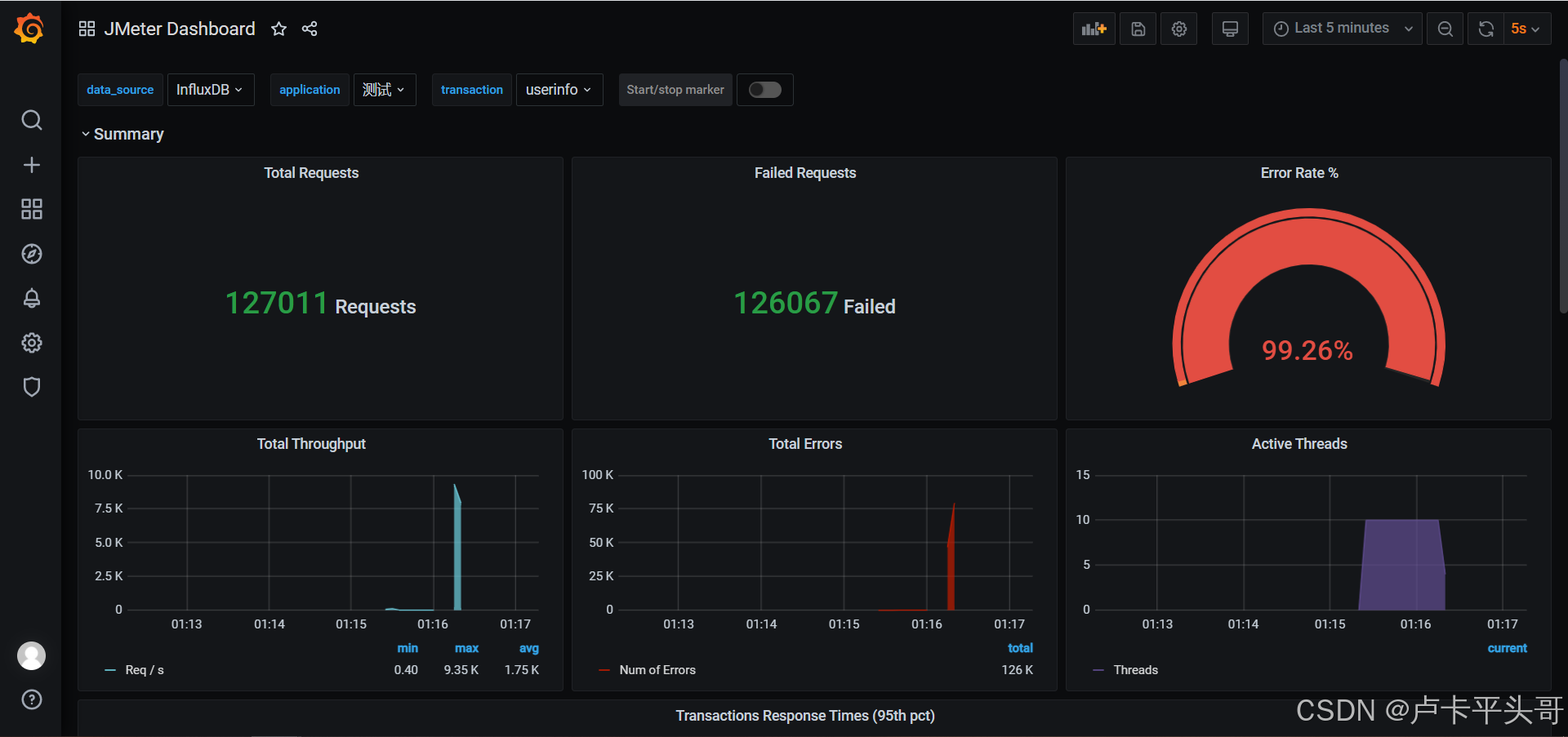Click the page vertical scrollbar
The image size is (1568, 737).
pyautogui.click(x=1563, y=186)
